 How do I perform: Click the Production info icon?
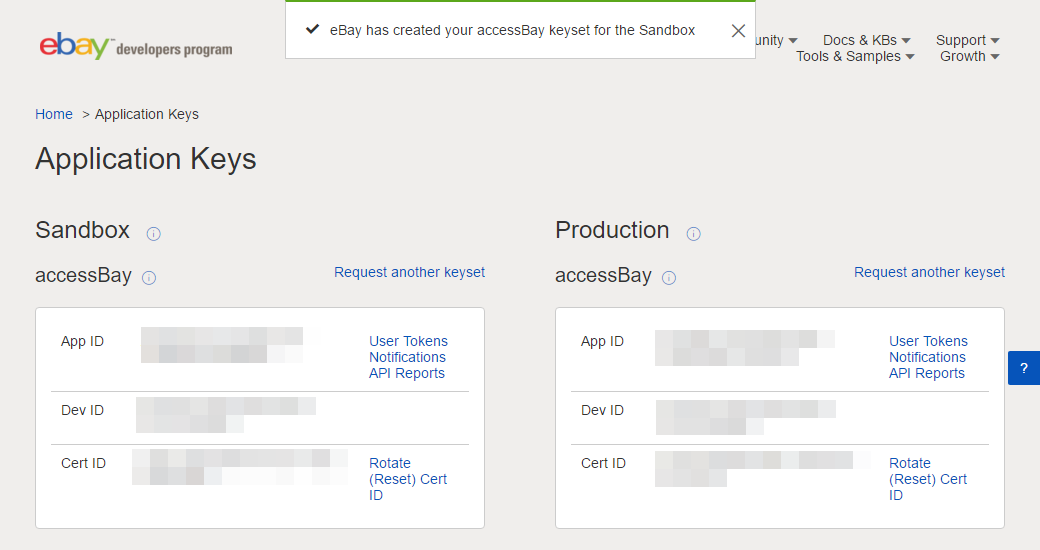tap(693, 234)
